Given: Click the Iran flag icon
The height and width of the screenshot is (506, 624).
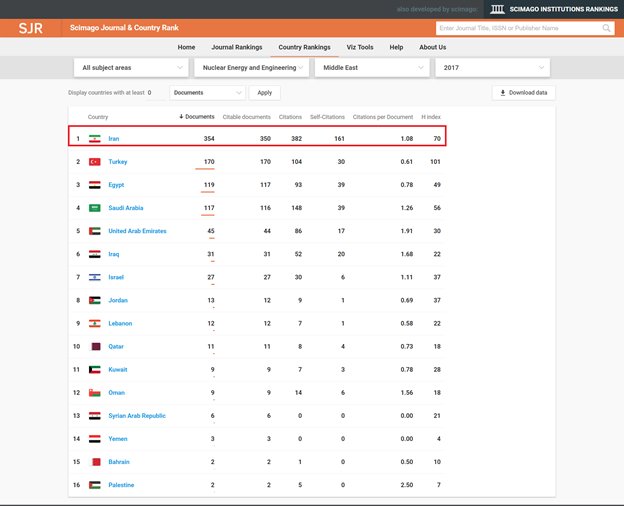Looking at the screenshot, I should (95, 138).
